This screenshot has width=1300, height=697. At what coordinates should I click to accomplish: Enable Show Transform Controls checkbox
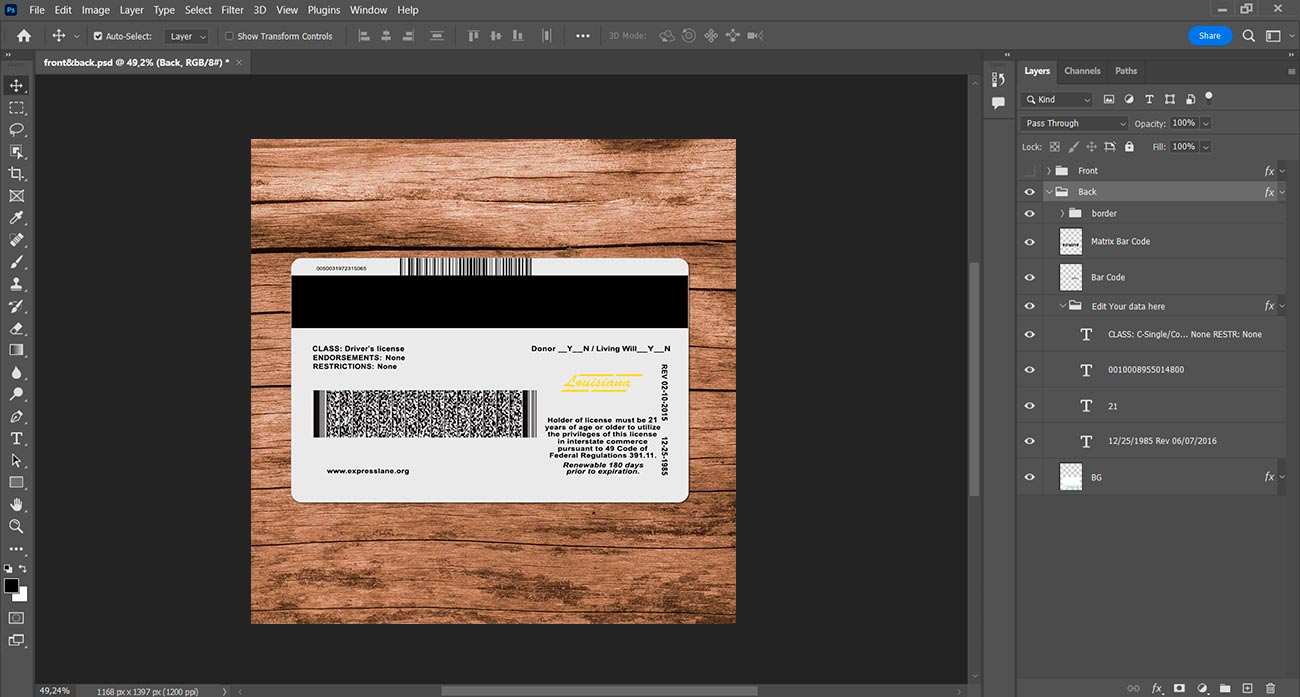pyautogui.click(x=229, y=36)
